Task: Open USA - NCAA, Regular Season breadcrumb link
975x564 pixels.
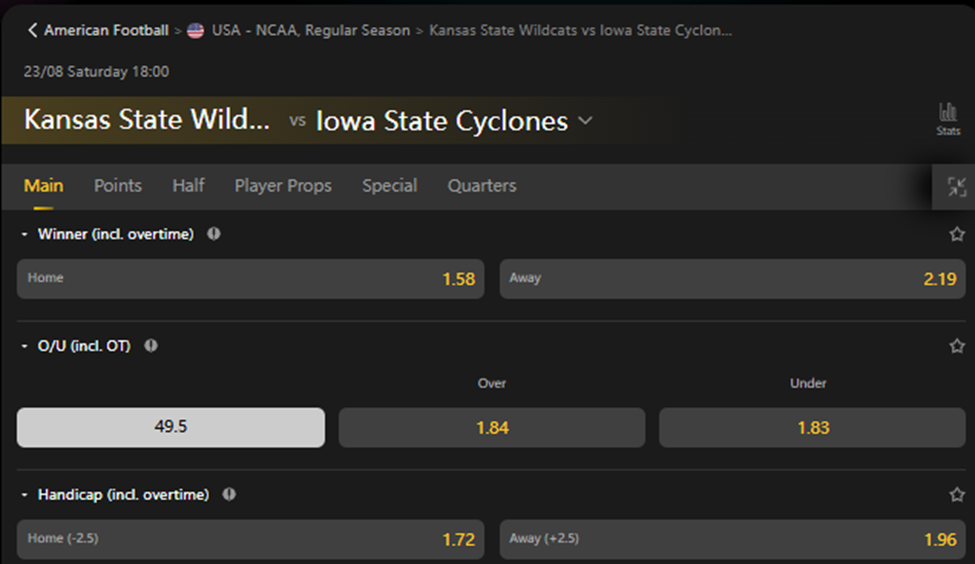Action: point(310,30)
